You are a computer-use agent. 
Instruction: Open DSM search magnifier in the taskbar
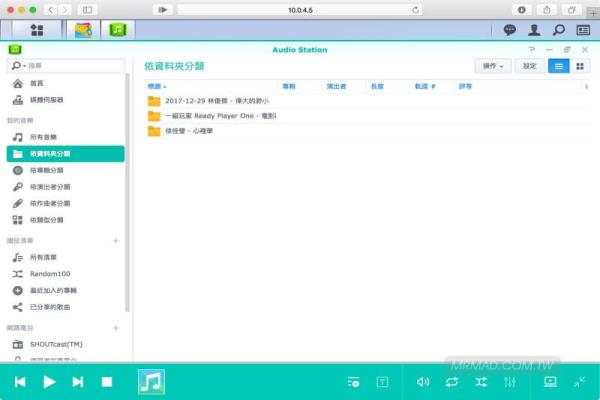(x=559, y=30)
